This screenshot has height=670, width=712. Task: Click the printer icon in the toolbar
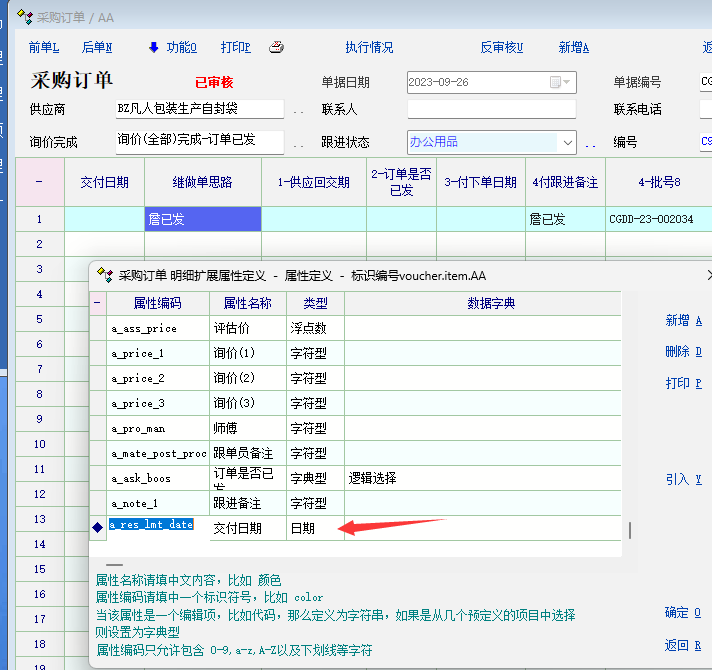[x=277, y=47]
